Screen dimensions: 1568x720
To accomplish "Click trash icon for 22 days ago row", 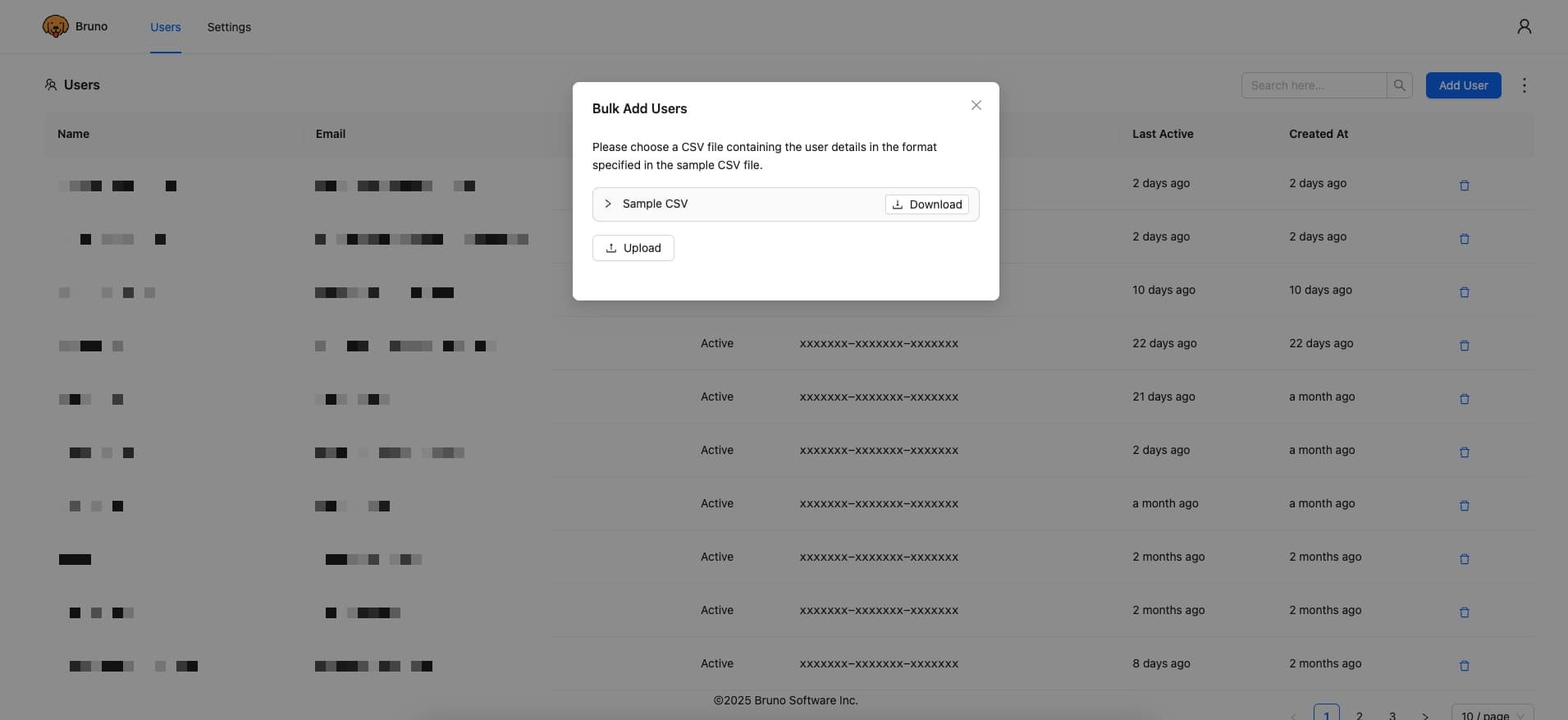I will pyautogui.click(x=1464, y=346).
